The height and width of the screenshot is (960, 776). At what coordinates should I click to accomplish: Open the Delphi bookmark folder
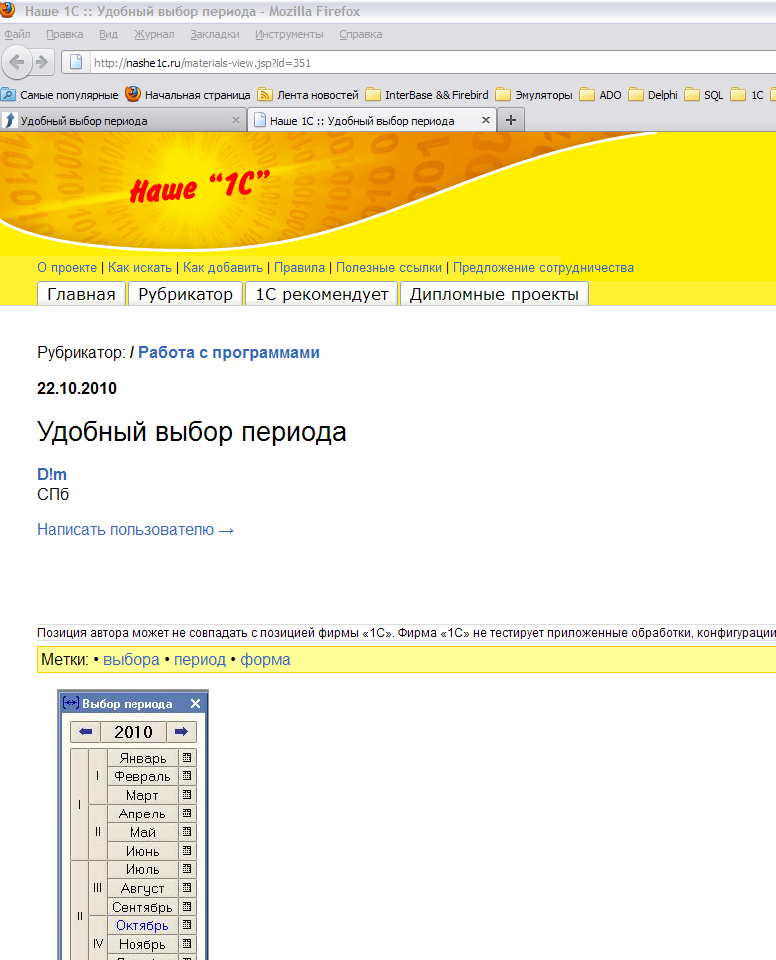pyautogui.click(x=653, y=95)
